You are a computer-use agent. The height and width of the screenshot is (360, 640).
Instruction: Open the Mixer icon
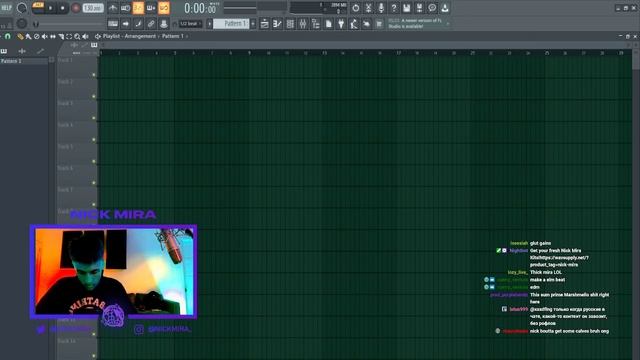coord(303,24)
